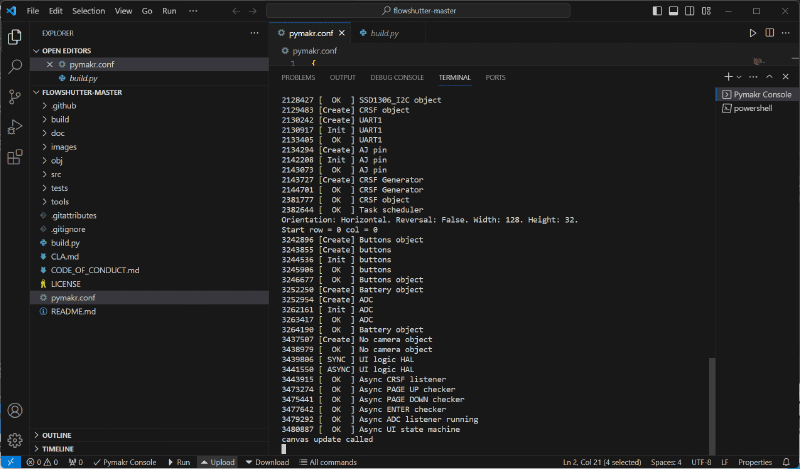
Task: Expand the src folder
Action: (x=57, y=174)
